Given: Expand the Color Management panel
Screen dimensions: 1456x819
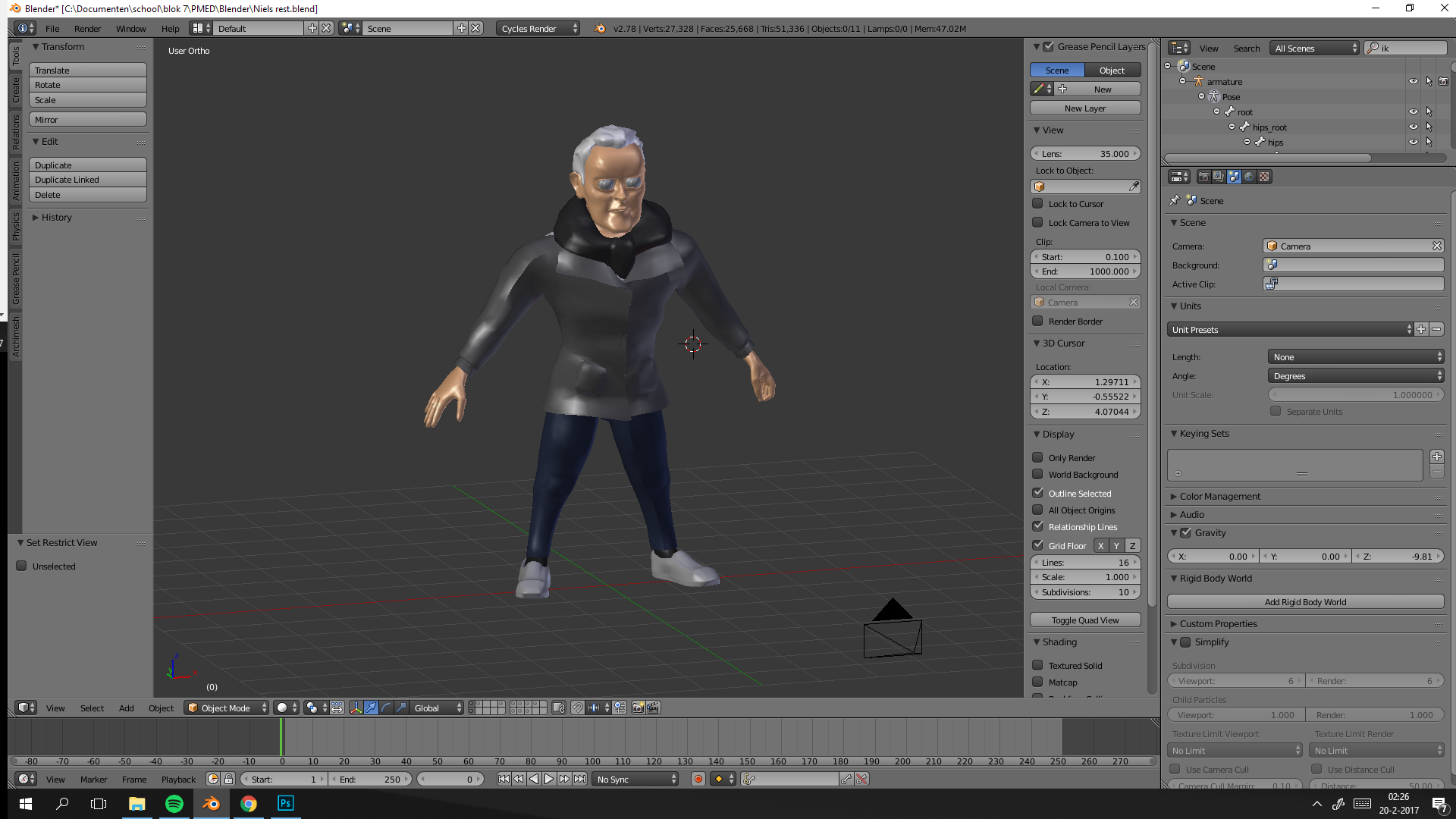Looking at the screenshot, I should click(1219, 496).
